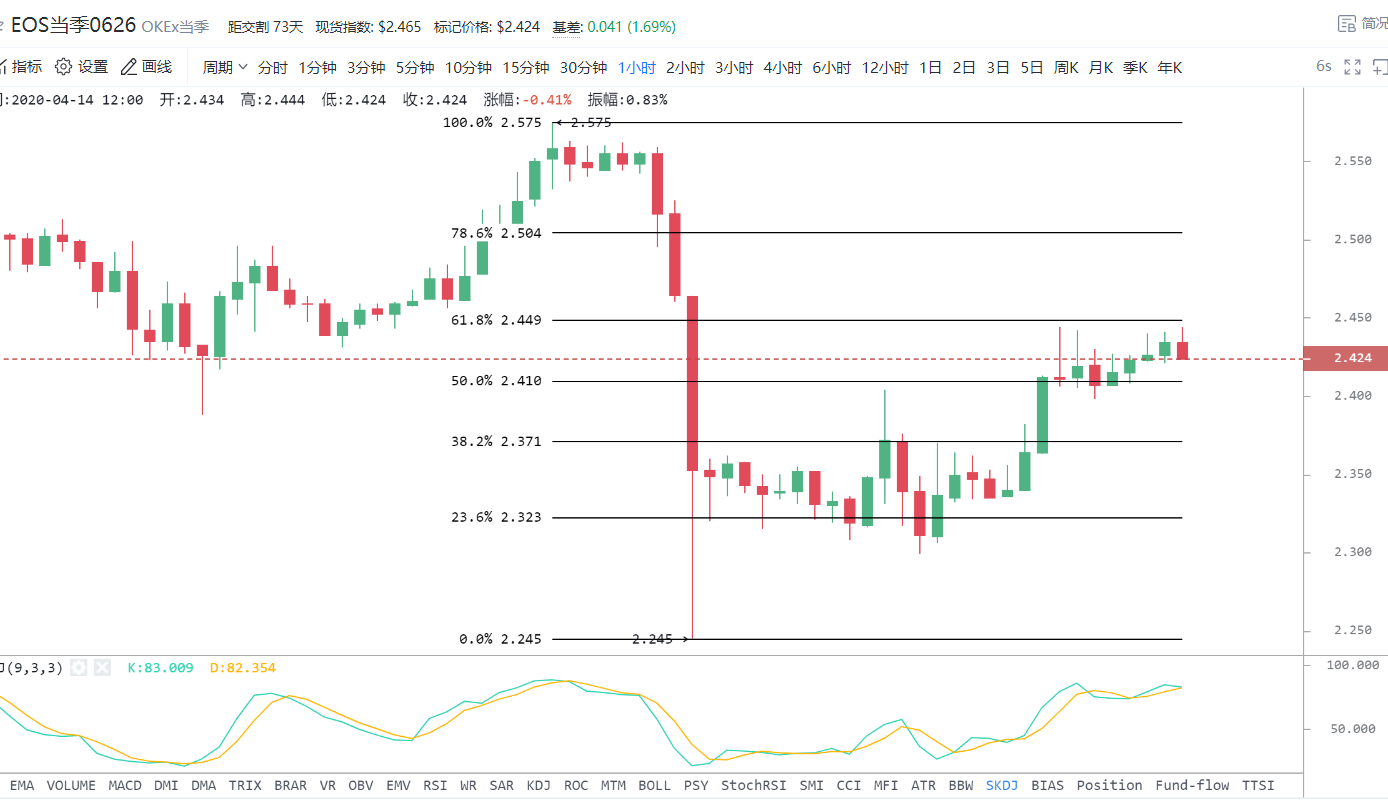Choose the PSY indicator

click(x=696, y=785)
